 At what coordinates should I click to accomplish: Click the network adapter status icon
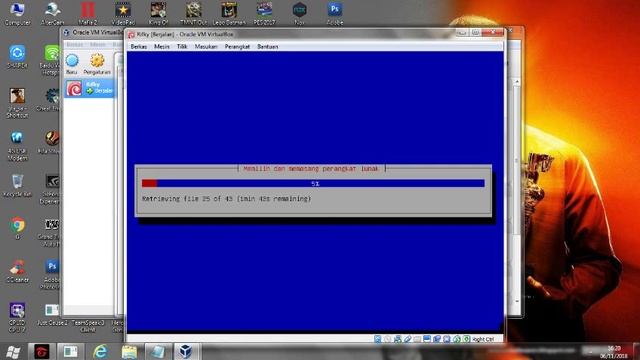tap(398, 339)
